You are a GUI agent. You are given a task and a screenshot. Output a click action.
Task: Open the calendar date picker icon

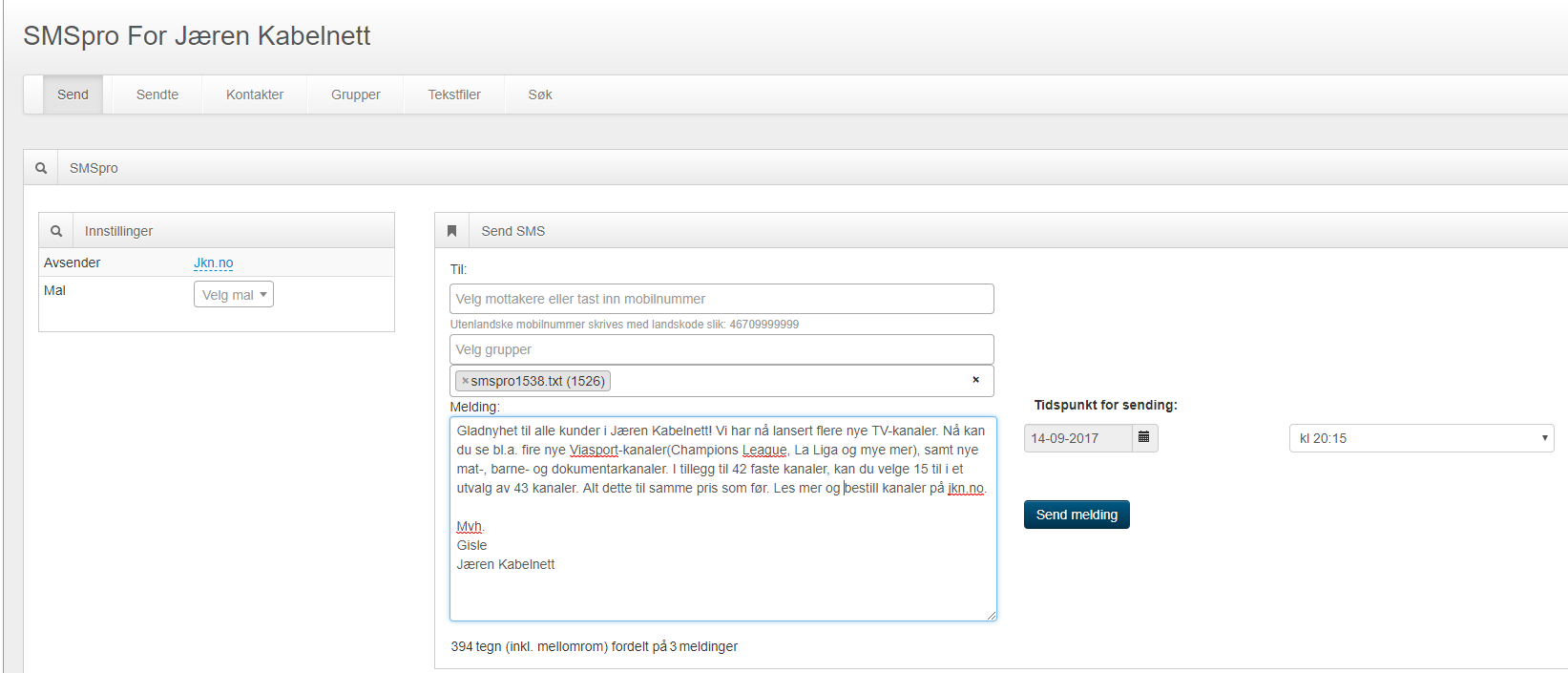[x=1144, y=438]
